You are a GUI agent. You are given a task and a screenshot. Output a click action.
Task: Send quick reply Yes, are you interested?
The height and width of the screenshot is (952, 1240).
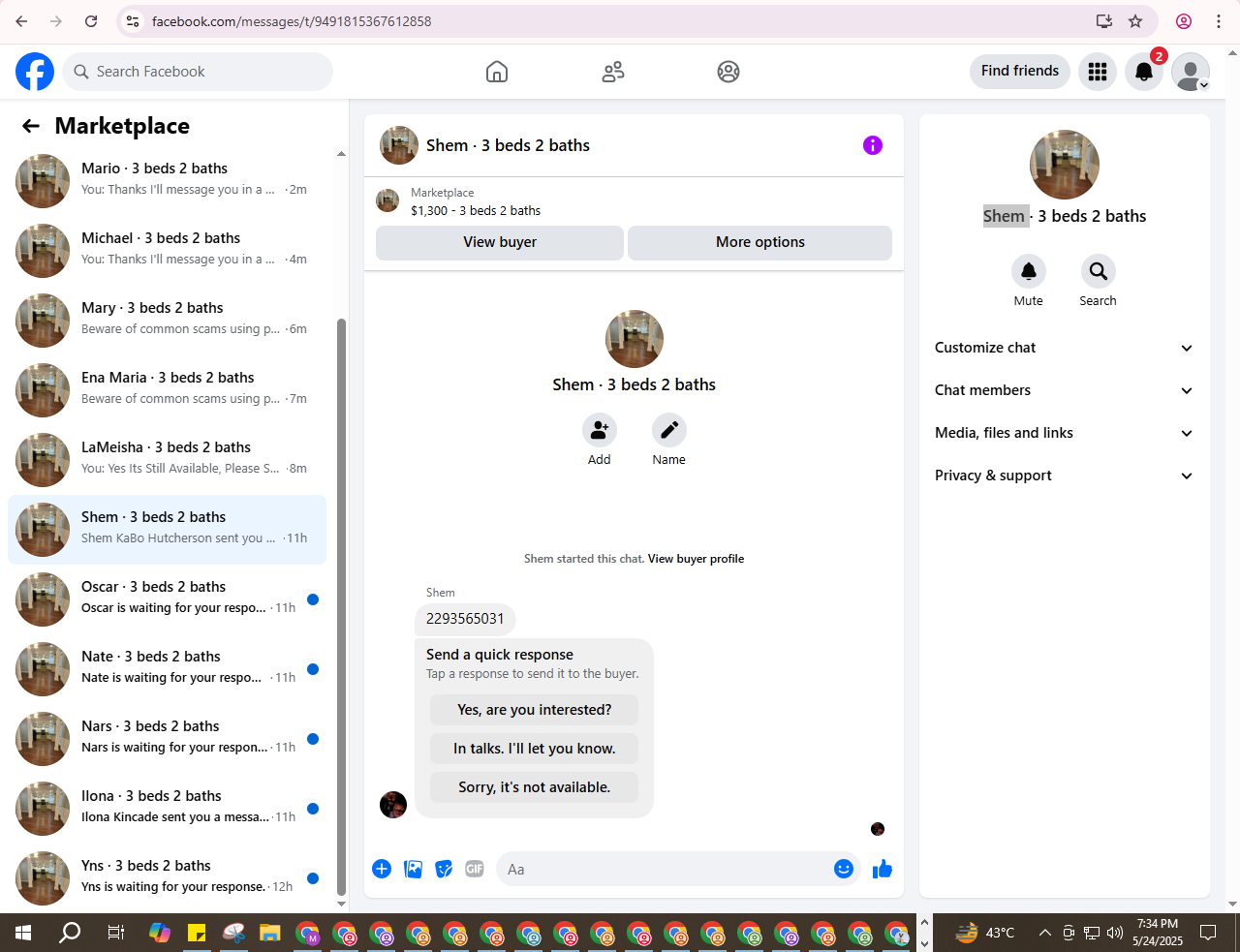pyautogui.click(x=535, y=710)
